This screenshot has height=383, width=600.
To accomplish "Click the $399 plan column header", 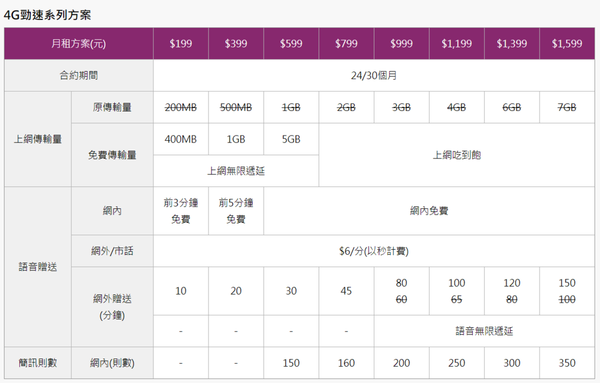I will pos(236,44).
